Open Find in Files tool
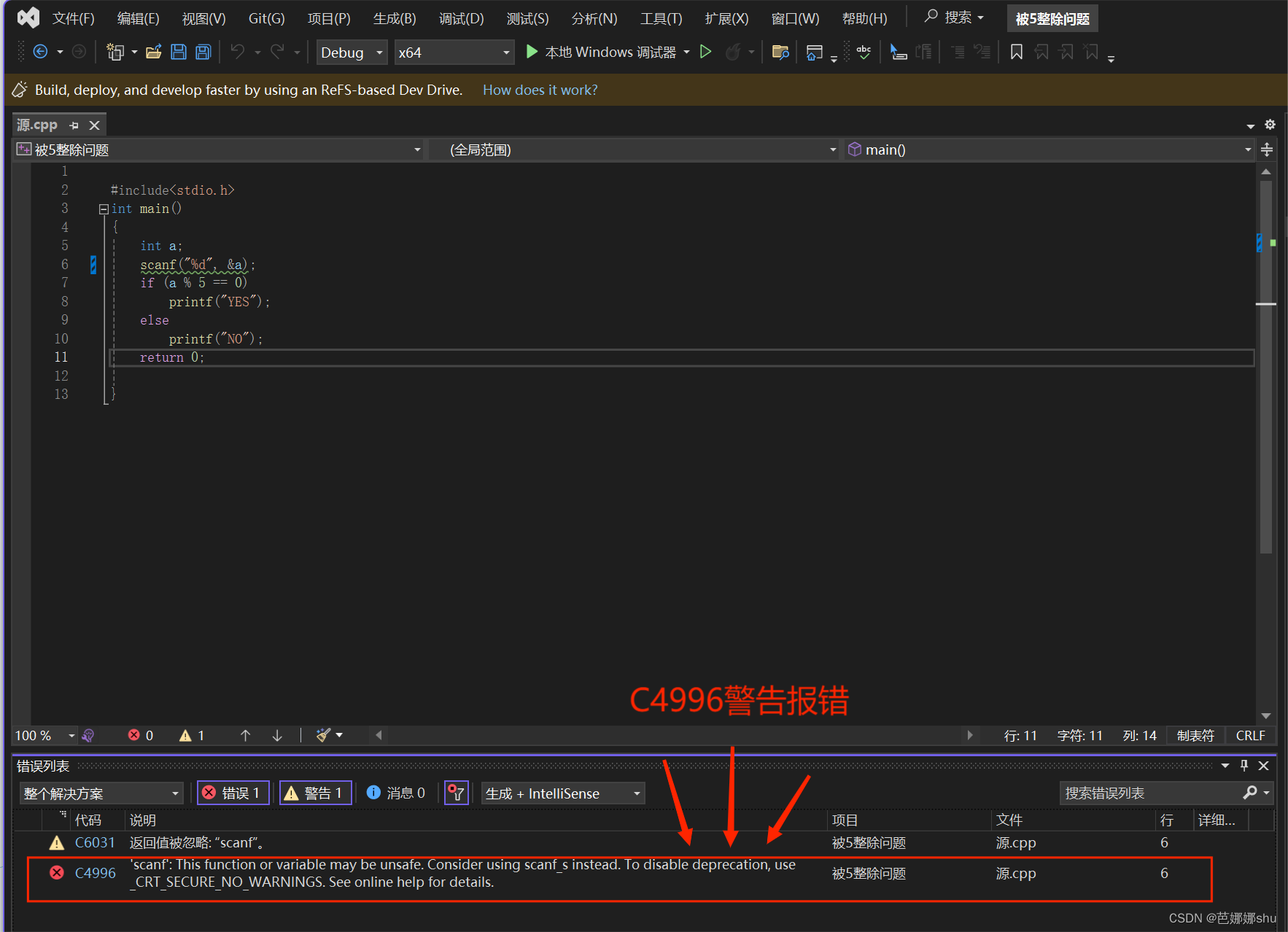The height and width of the screenshot is (932, 1288). click(780, 52)
